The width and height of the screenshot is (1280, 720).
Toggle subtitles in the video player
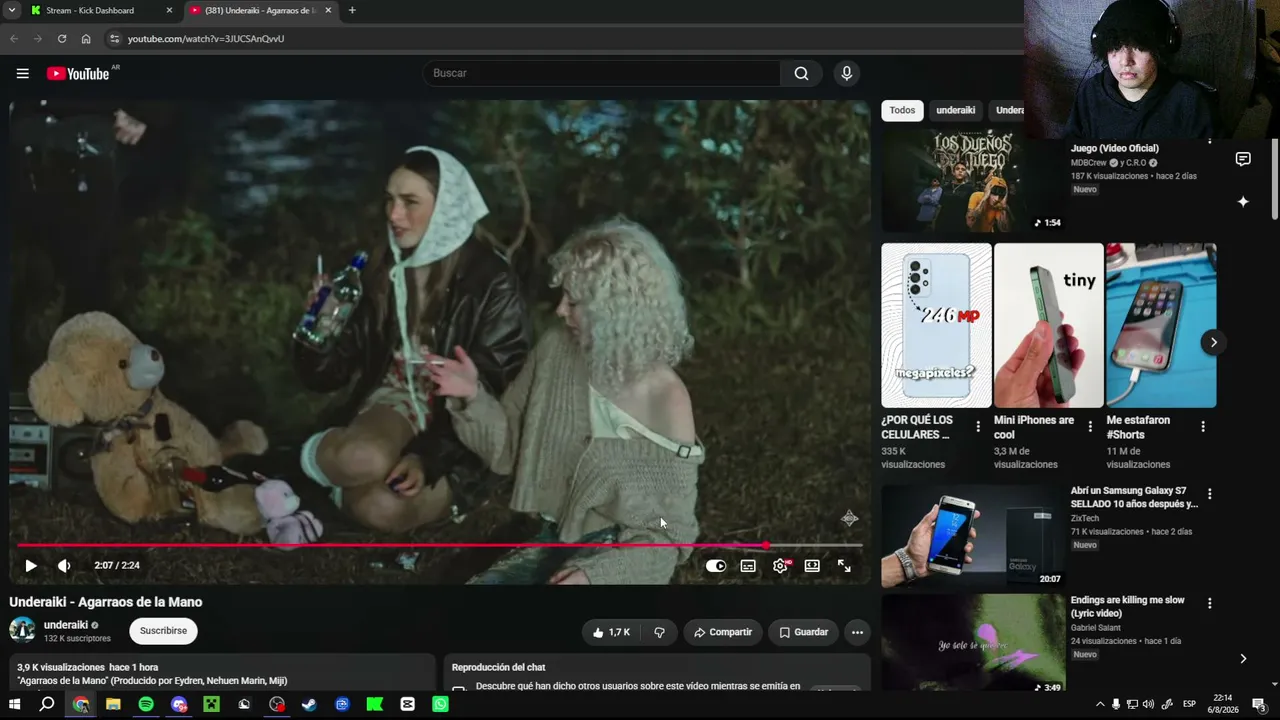click(748, 566)
